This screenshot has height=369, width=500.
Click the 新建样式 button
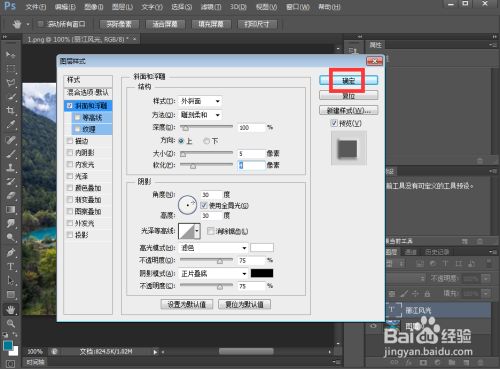click(x=349, y=110)
